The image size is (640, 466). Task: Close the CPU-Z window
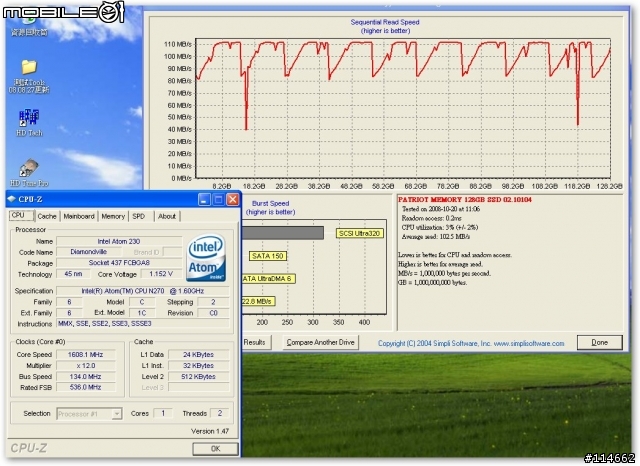tap(233, 199)
